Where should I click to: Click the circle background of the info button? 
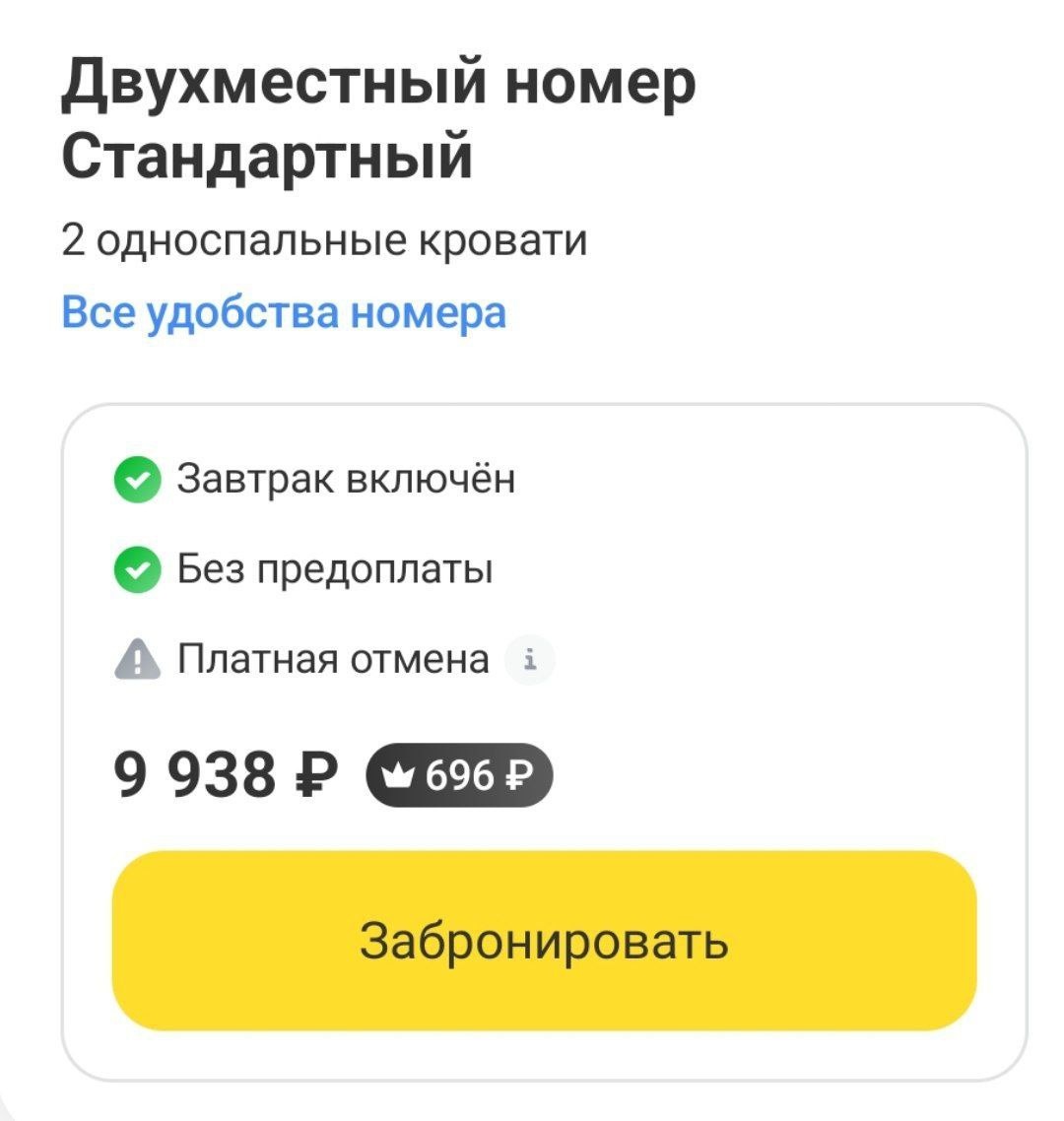pyautogui.click(x=530, y=660)
